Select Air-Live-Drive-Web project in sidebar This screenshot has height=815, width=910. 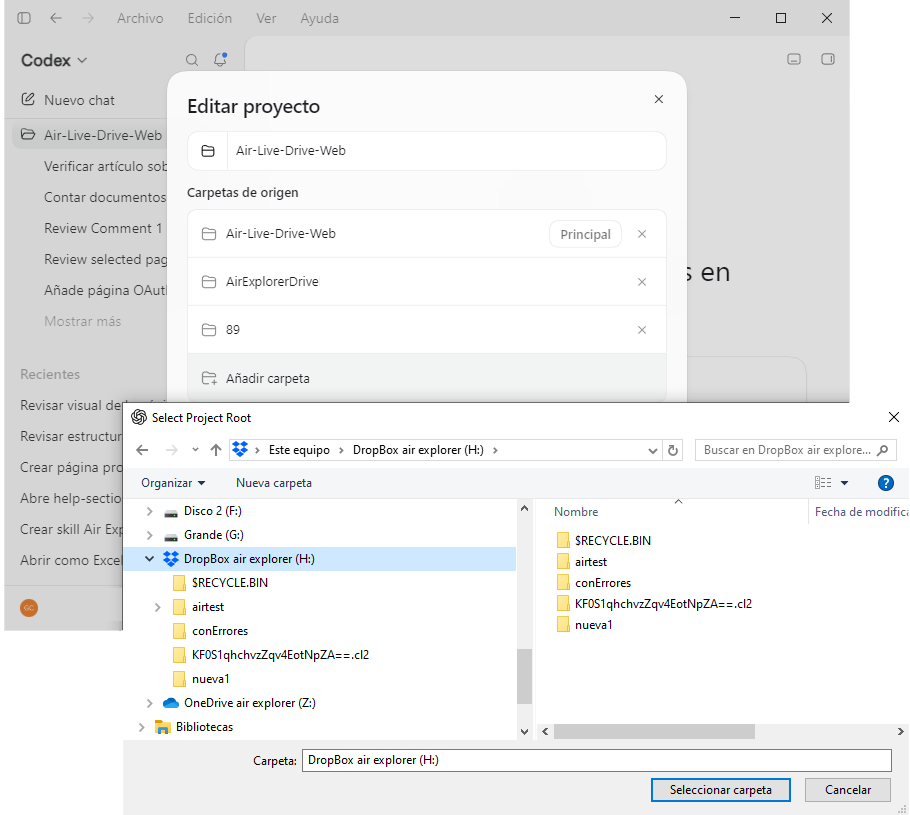(x=91, y=135)
